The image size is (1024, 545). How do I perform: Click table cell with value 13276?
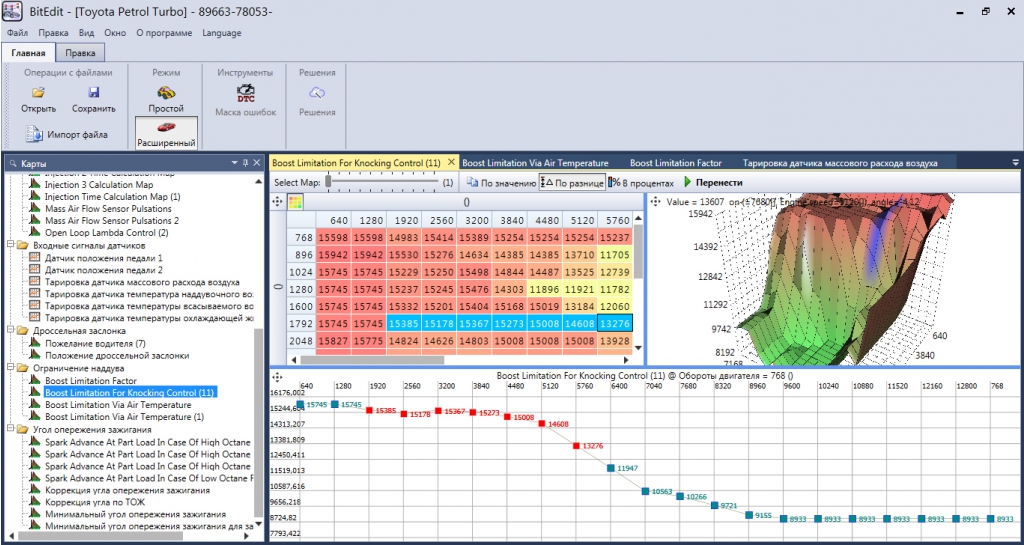click(x=615, y=323)
